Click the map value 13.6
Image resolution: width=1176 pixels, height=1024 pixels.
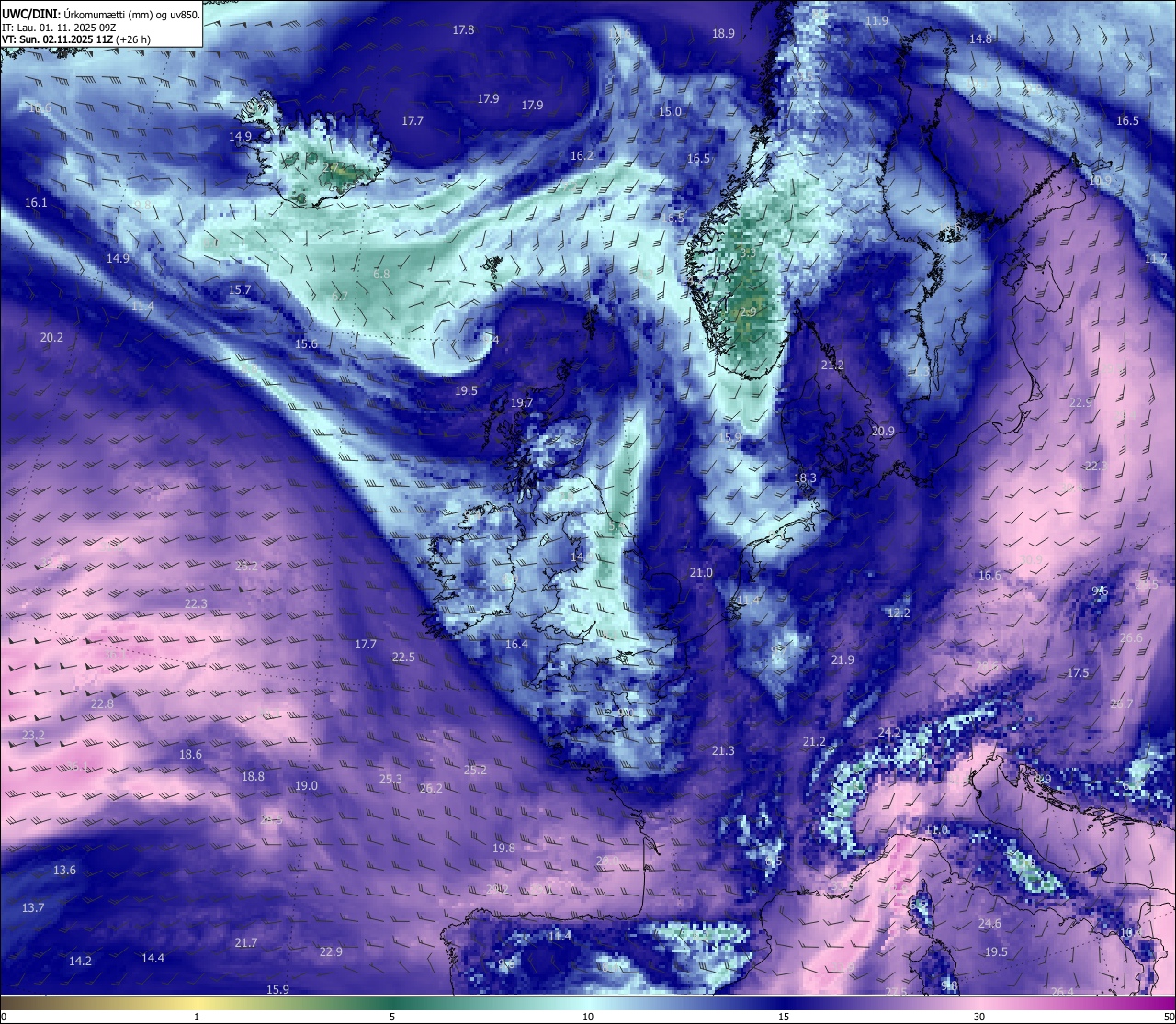[x=64, y=871]
